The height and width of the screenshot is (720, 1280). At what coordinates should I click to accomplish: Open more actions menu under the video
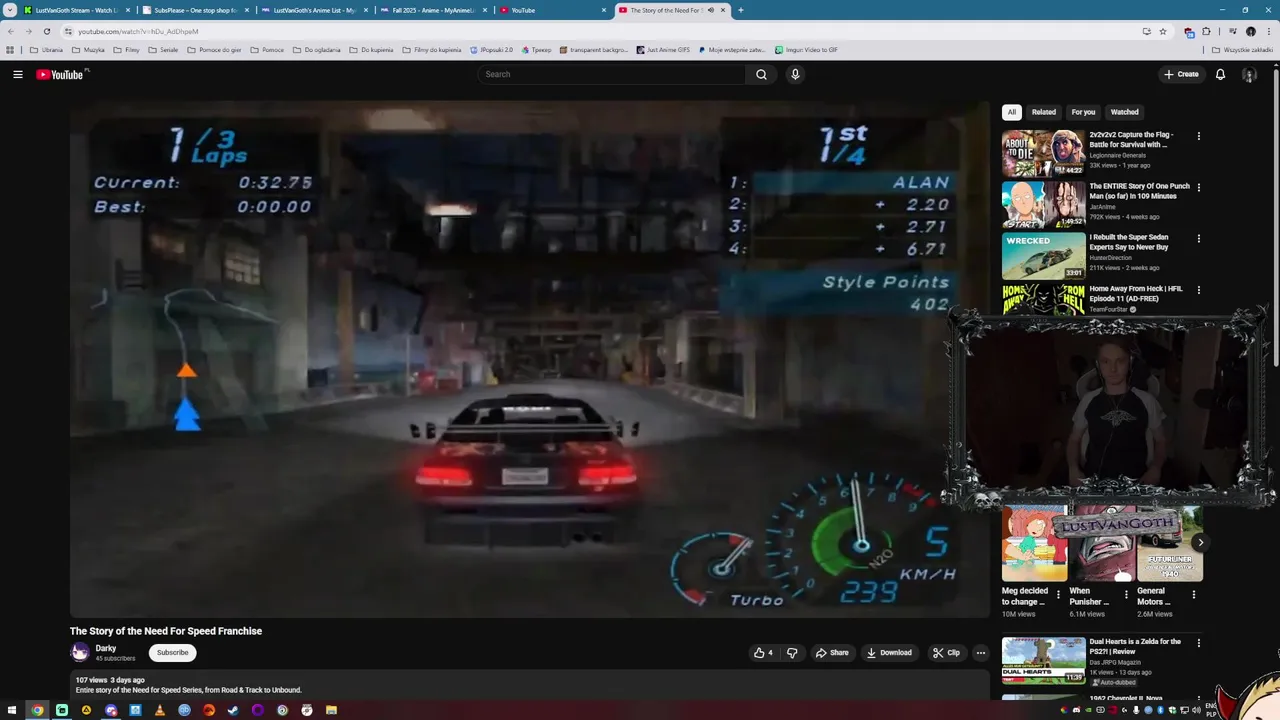pos(981,653)
